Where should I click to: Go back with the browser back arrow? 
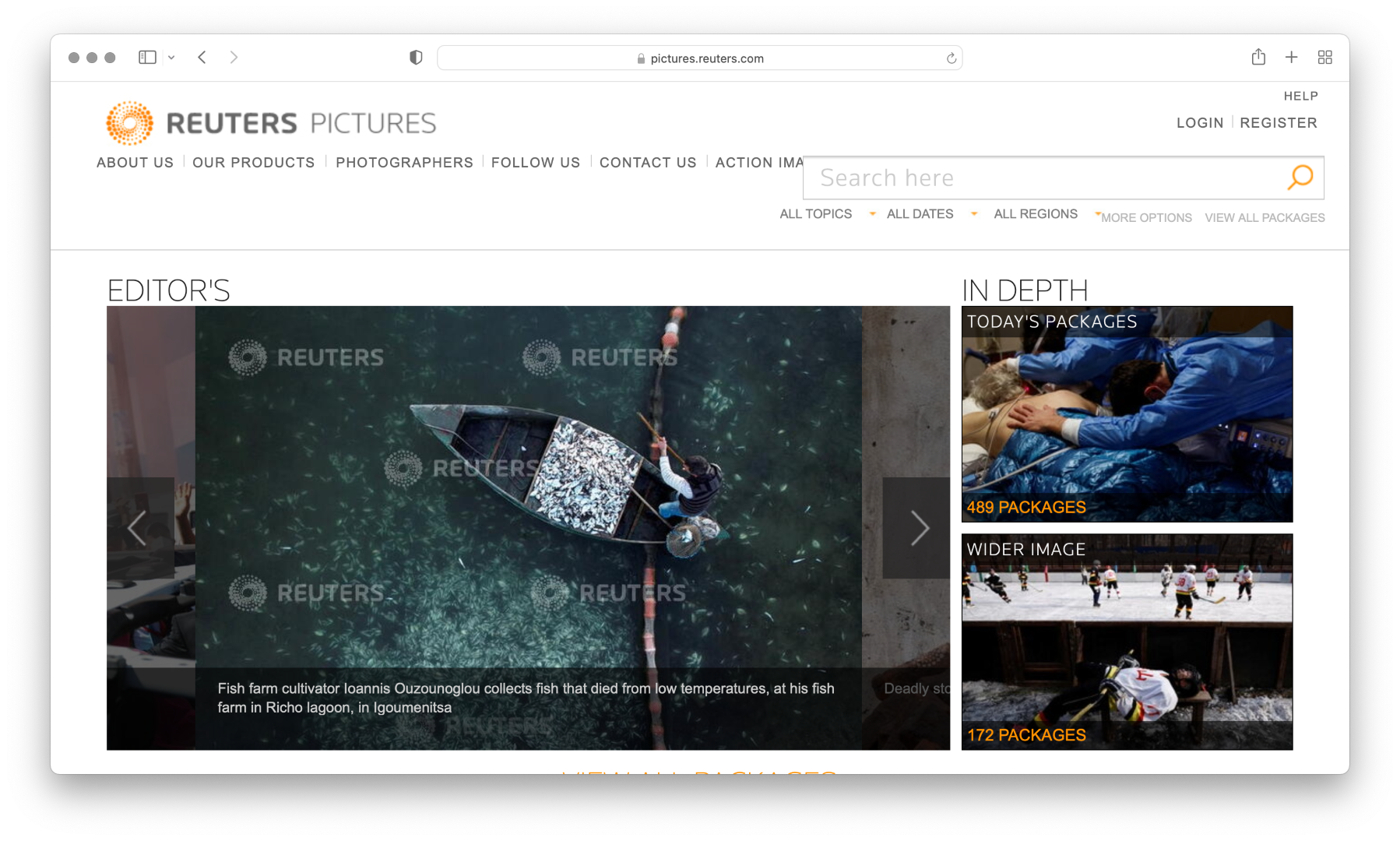pyautogui.click(x=202, y=58)
